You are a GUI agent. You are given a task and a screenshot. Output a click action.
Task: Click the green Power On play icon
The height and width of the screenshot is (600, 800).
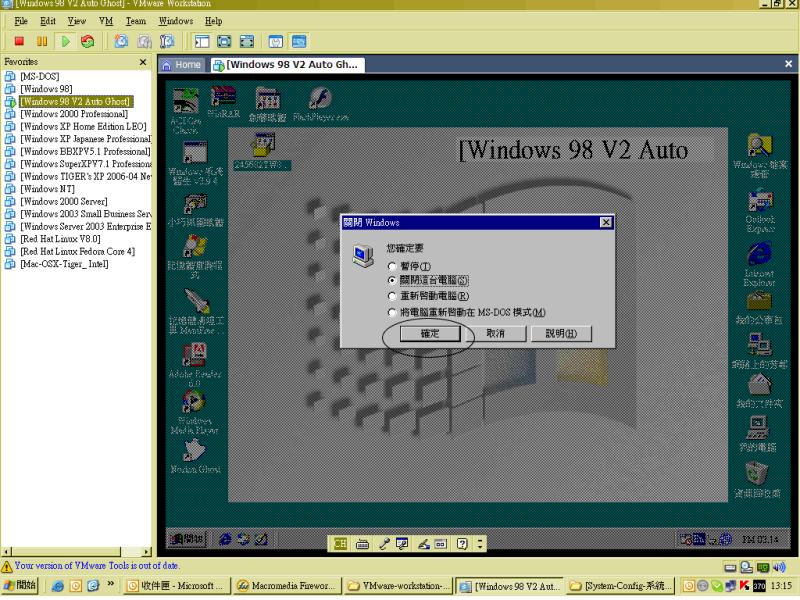pyautogui.click(x=65, y=41)
